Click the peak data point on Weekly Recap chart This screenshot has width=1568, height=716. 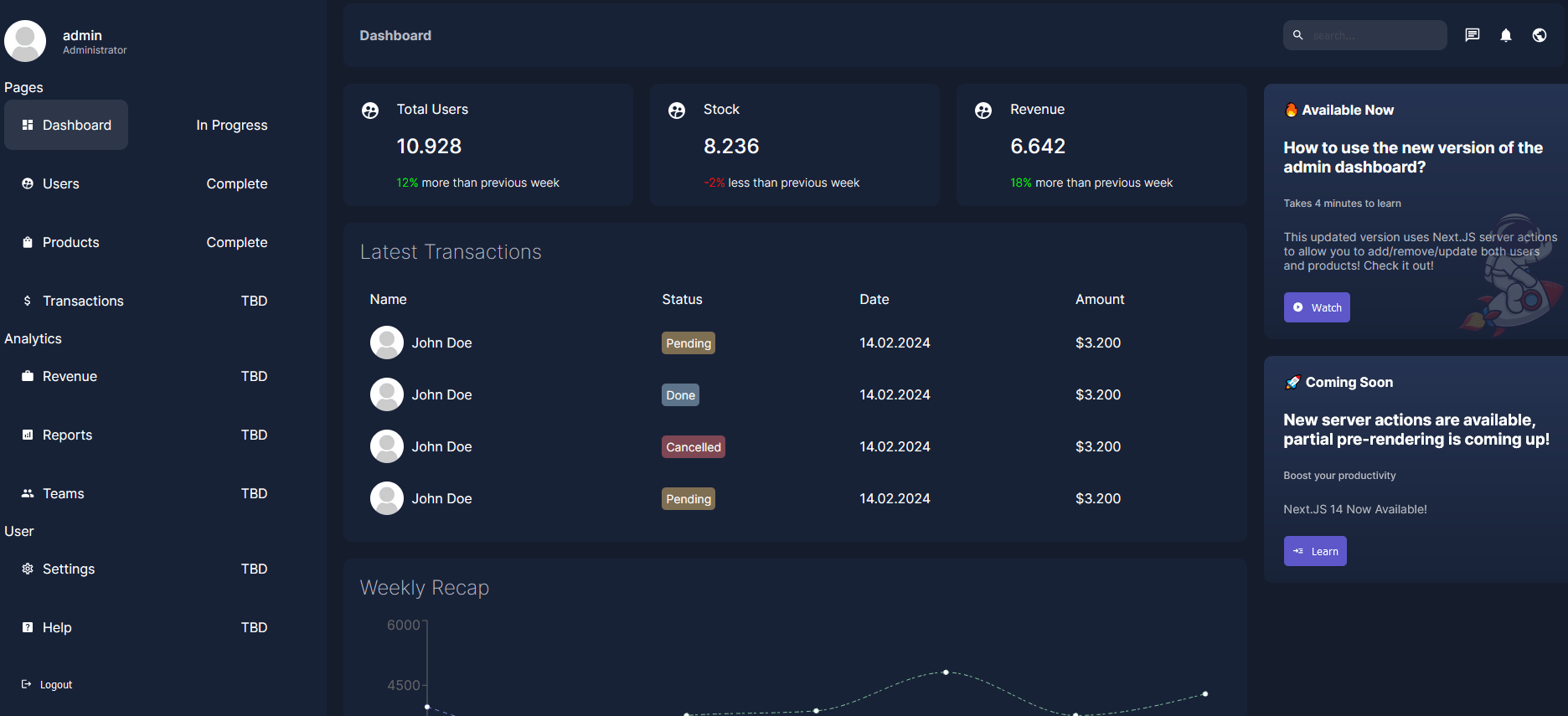pos(946,672)
